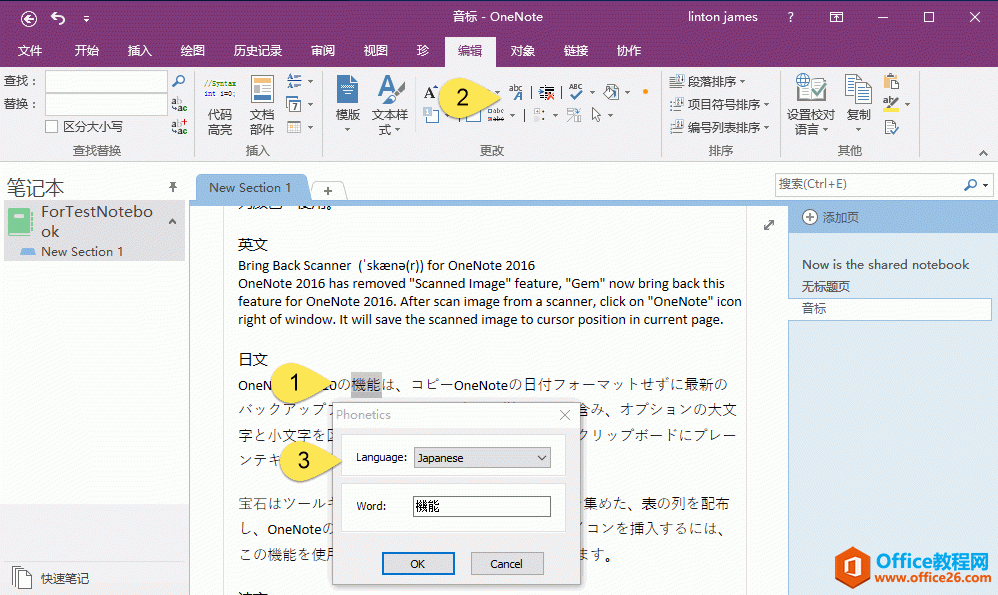Add a new section with plus tab

328,190
